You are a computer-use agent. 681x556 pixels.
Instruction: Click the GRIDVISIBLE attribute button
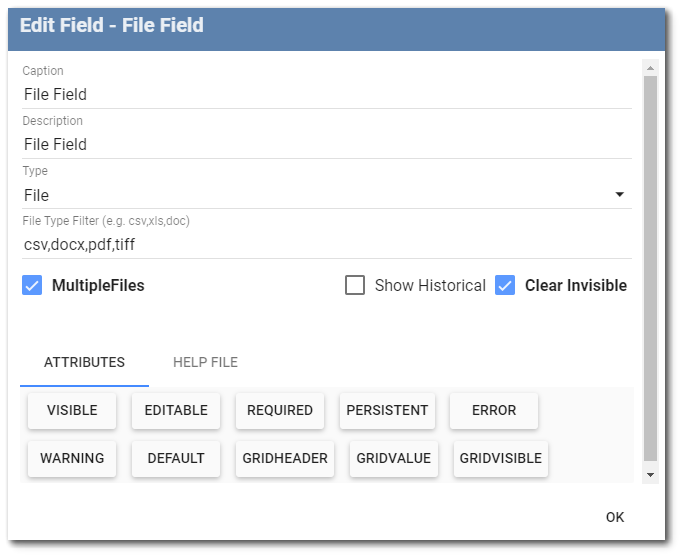click(501, 458)
